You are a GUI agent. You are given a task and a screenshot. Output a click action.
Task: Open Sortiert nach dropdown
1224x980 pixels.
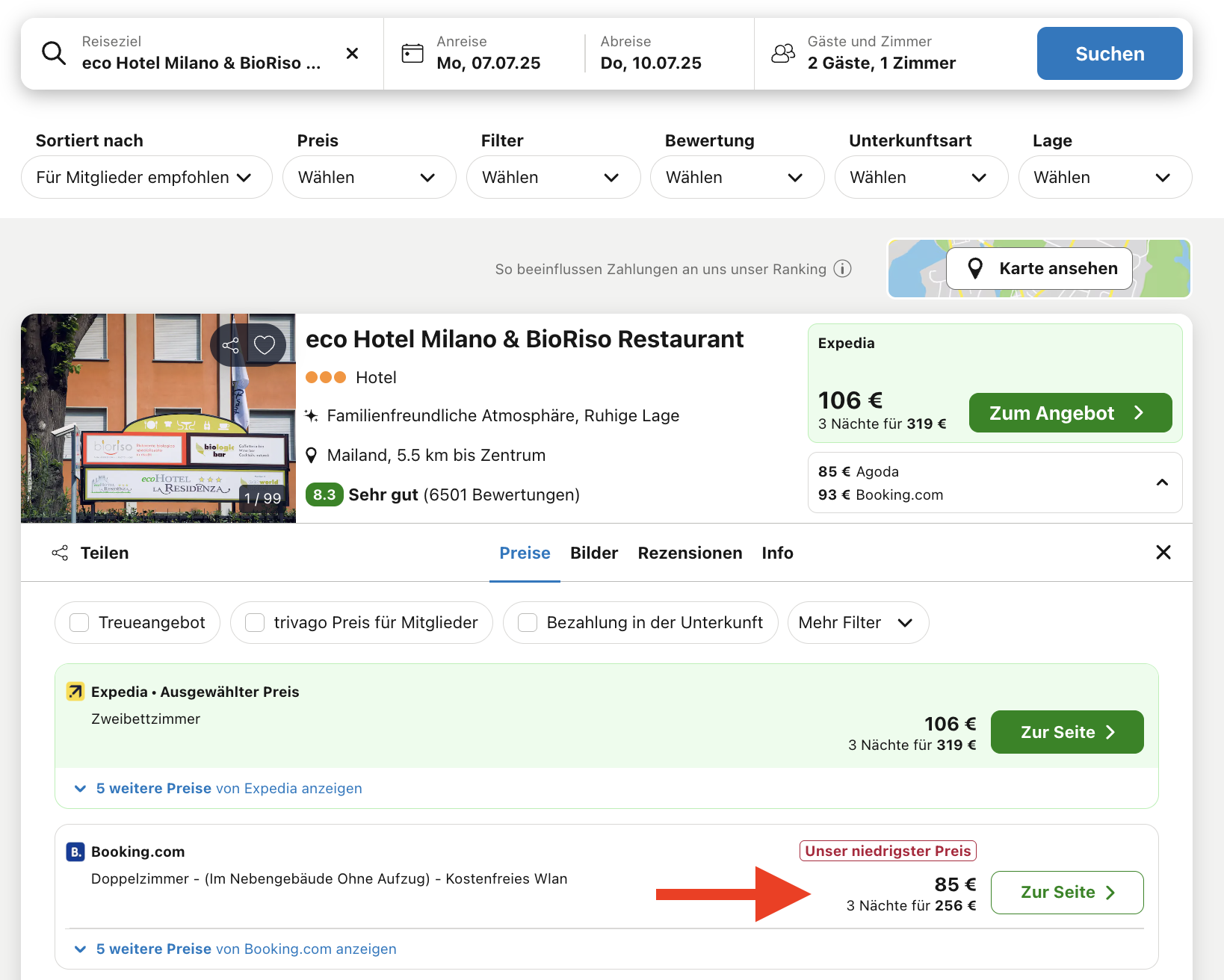coord(146,177)
